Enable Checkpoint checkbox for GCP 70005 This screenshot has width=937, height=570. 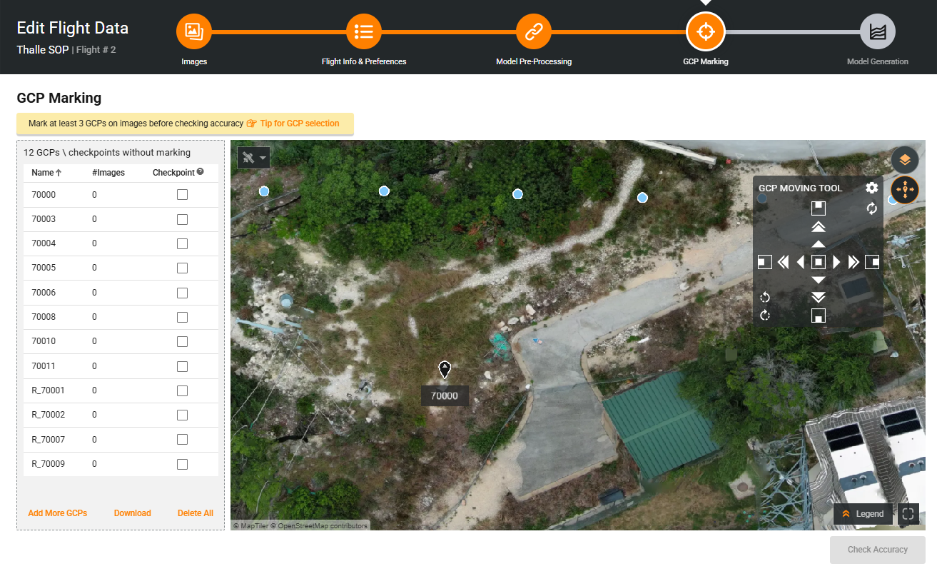(x=182, y=268)
